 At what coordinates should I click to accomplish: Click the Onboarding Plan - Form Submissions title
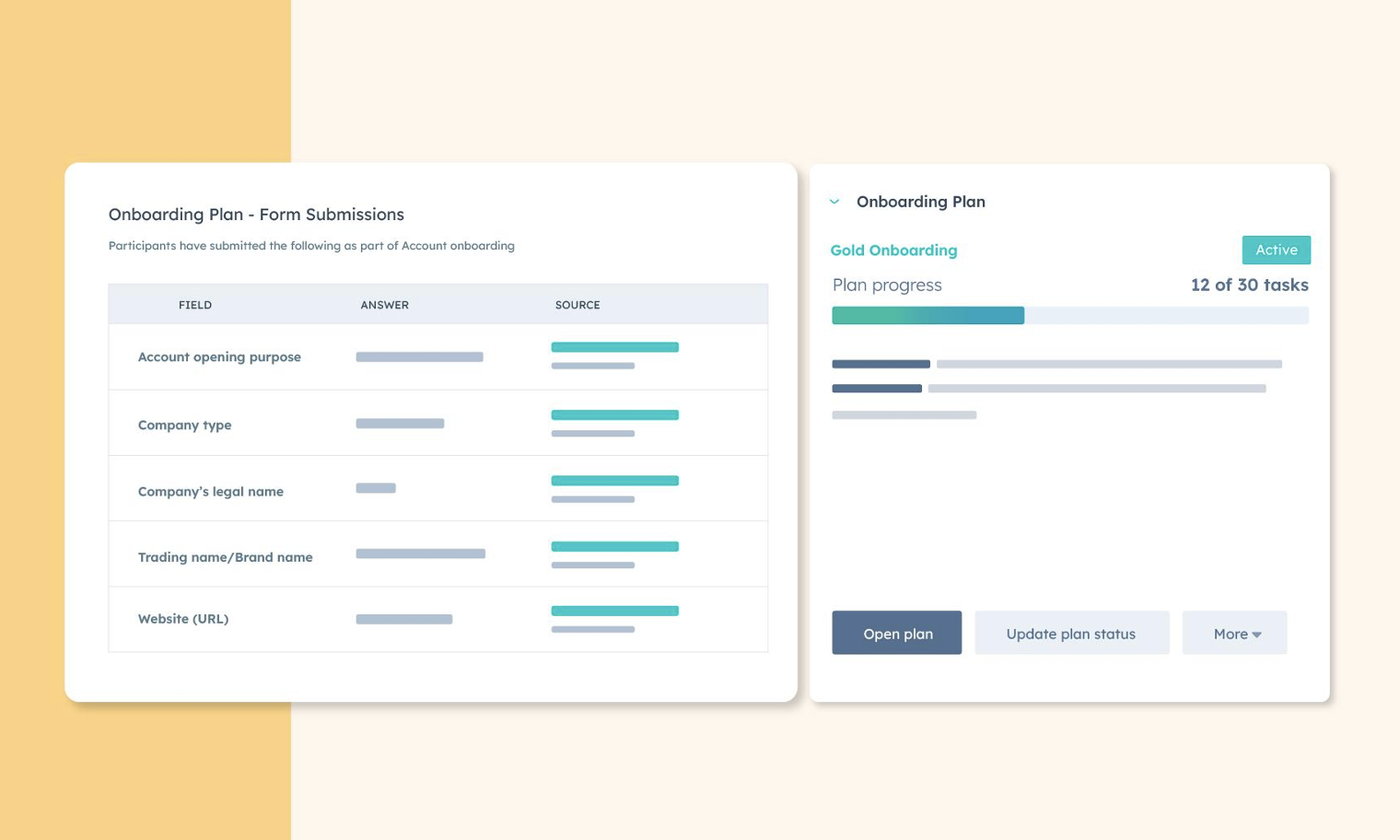pos(256,215)
